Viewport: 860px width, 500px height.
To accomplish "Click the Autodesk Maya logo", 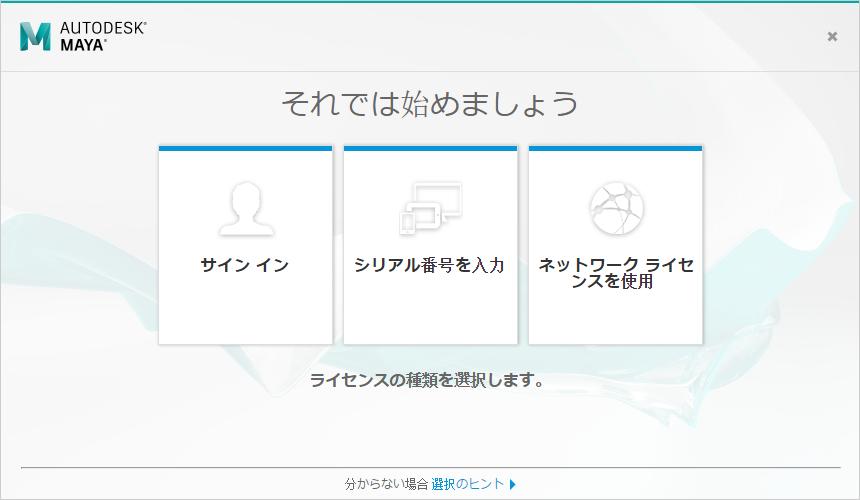I will pyautogui.click(x=83, y=37).
